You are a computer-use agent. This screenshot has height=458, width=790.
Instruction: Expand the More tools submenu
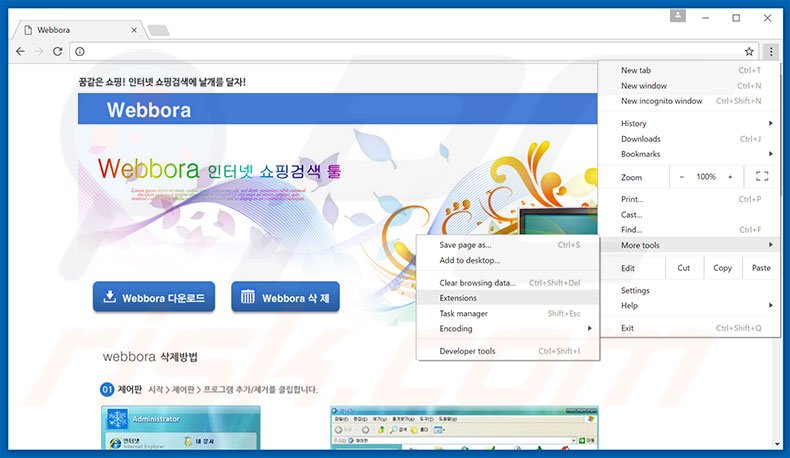tap(690, 245)
